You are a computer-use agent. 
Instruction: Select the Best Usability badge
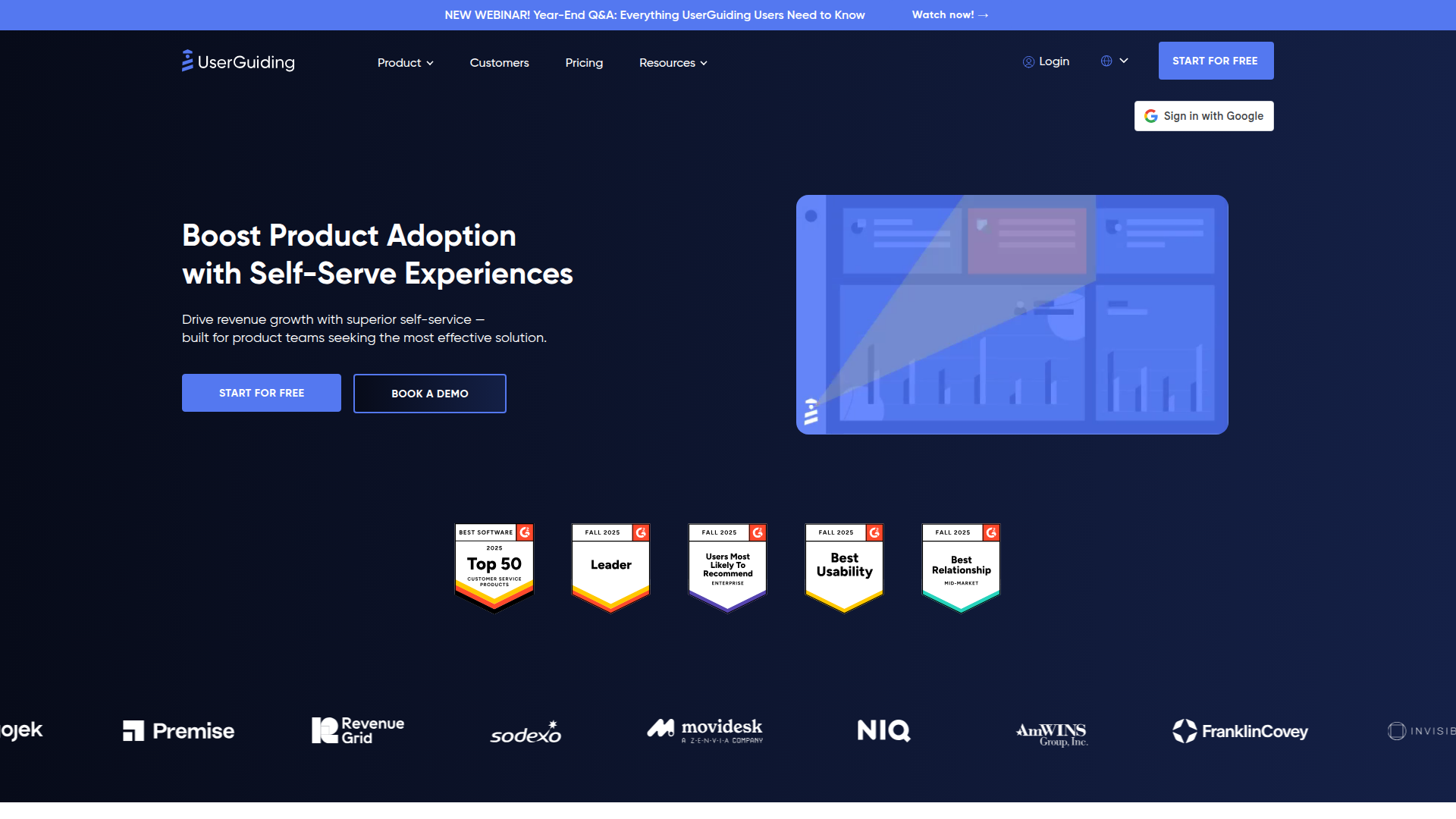point(843,565)
